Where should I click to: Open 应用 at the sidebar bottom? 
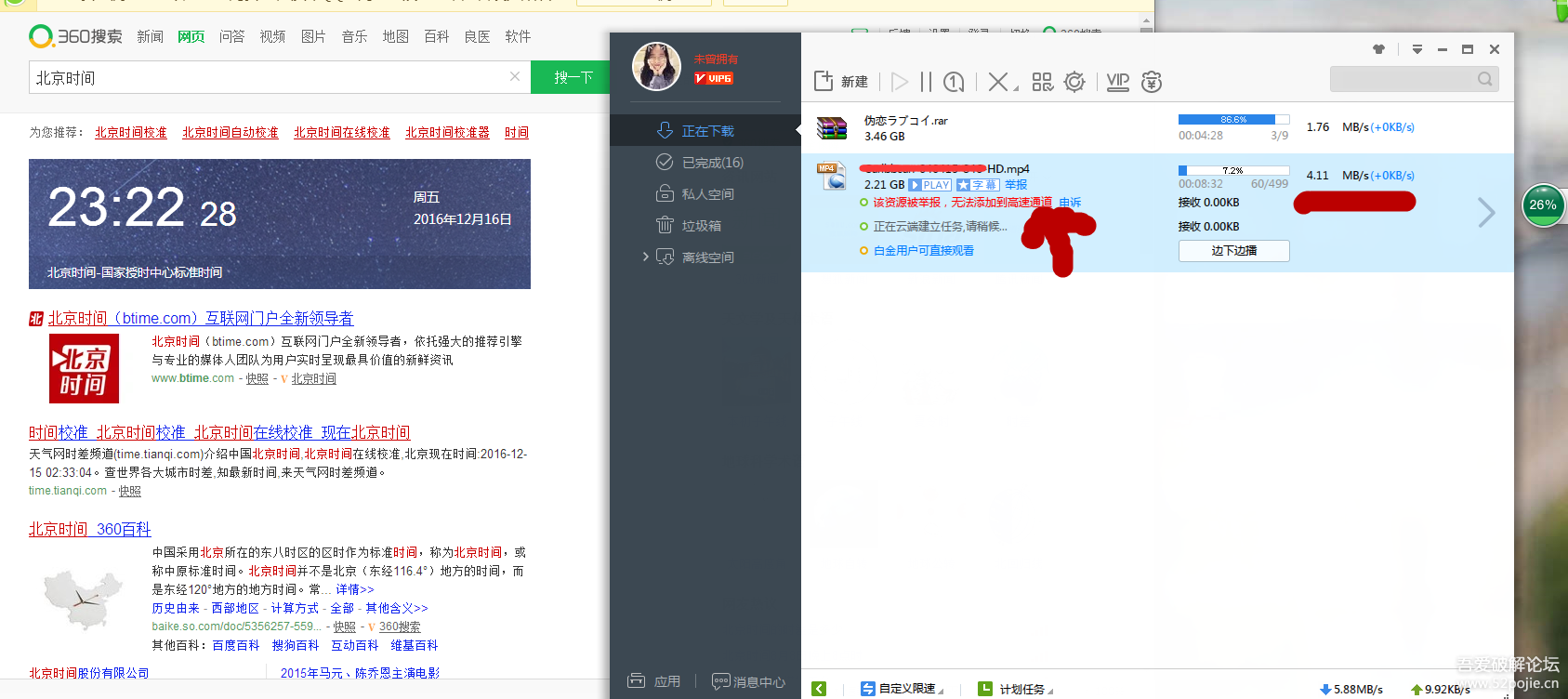[x=653, y=681]
